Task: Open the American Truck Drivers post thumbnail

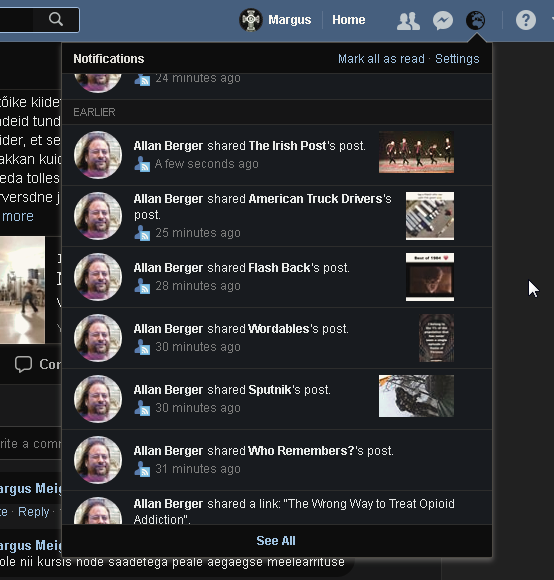Action: point(430,216)
